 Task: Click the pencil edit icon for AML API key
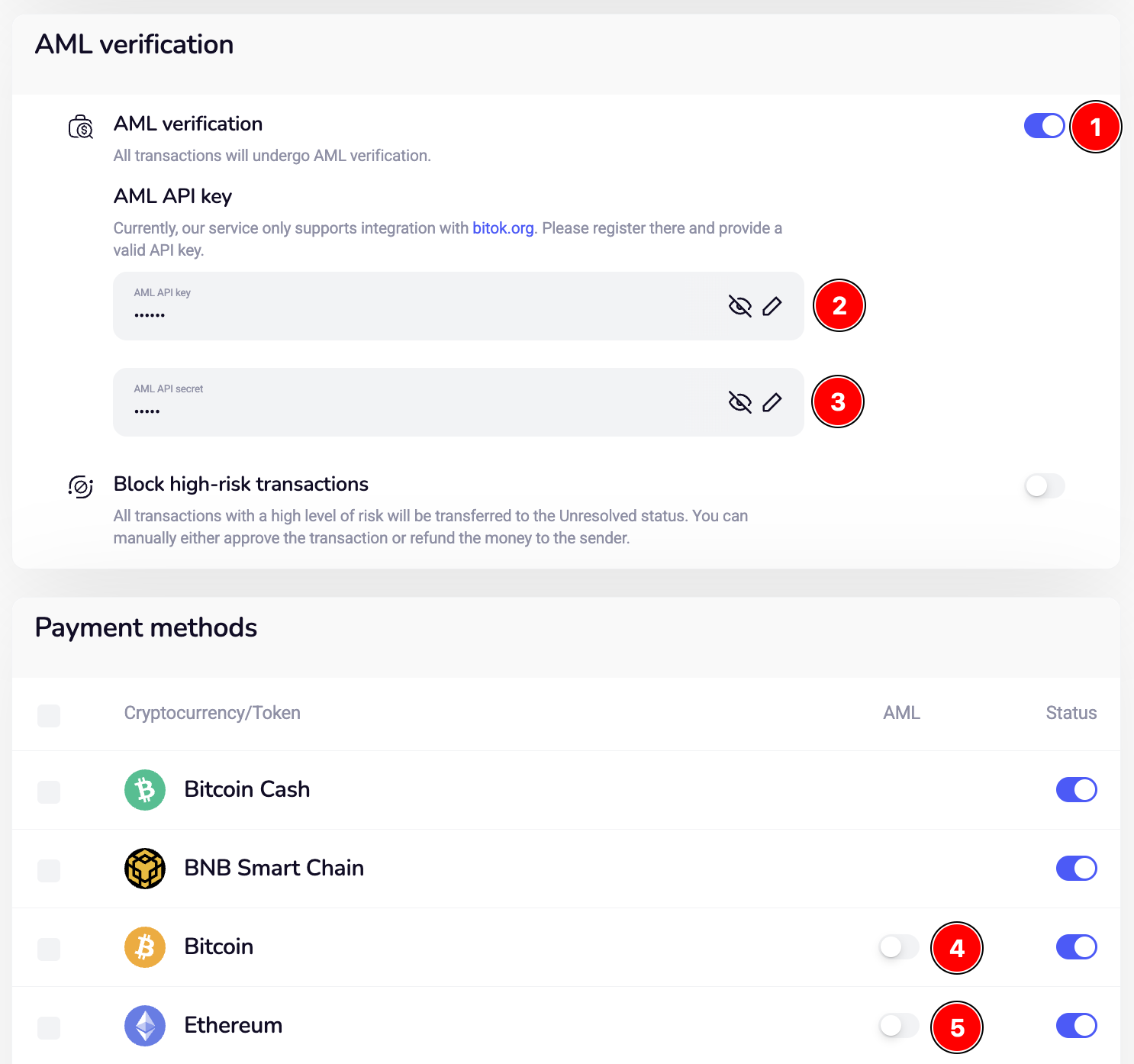(772, 306)
